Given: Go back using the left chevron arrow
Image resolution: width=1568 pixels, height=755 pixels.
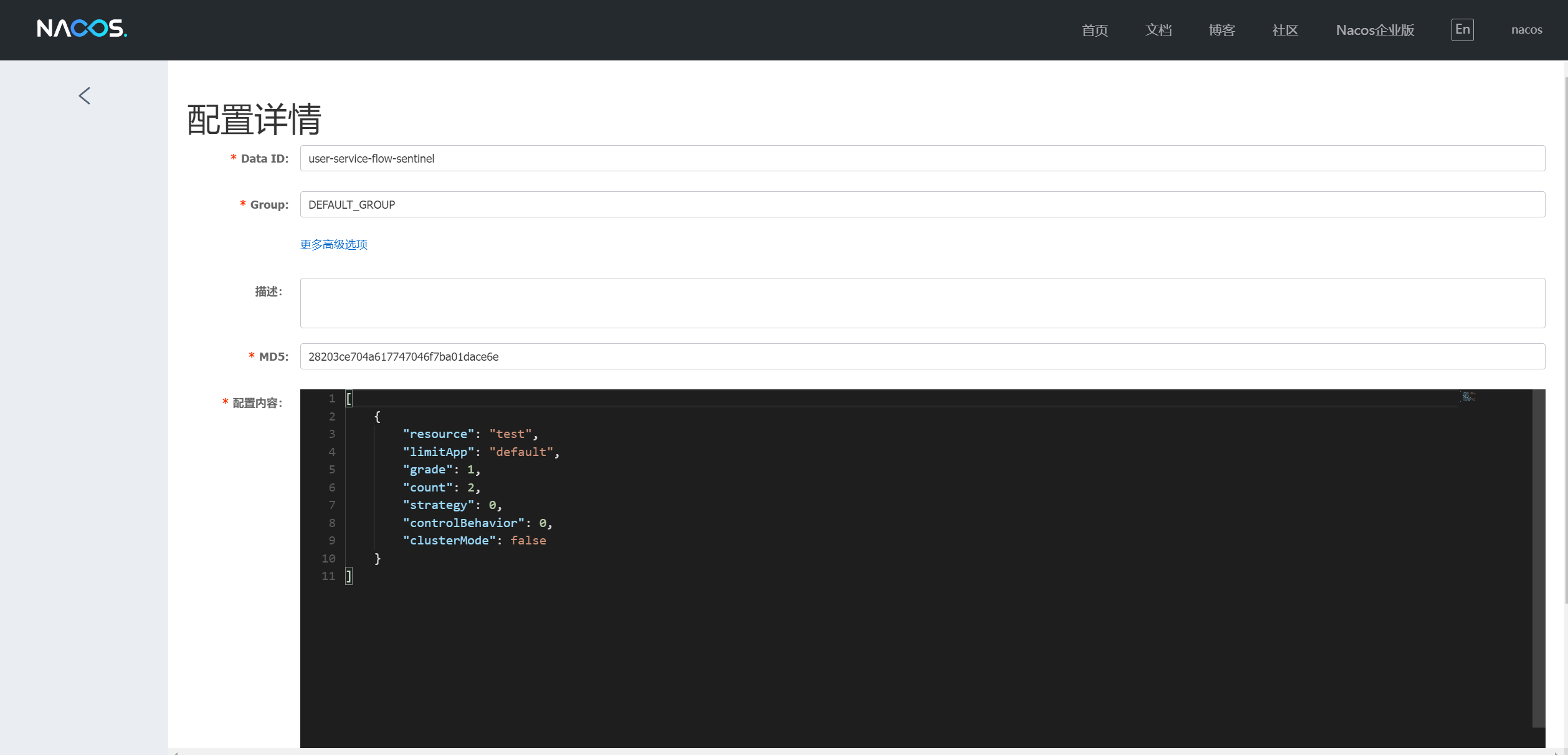Looking at the screenshot, I should 85,96.
